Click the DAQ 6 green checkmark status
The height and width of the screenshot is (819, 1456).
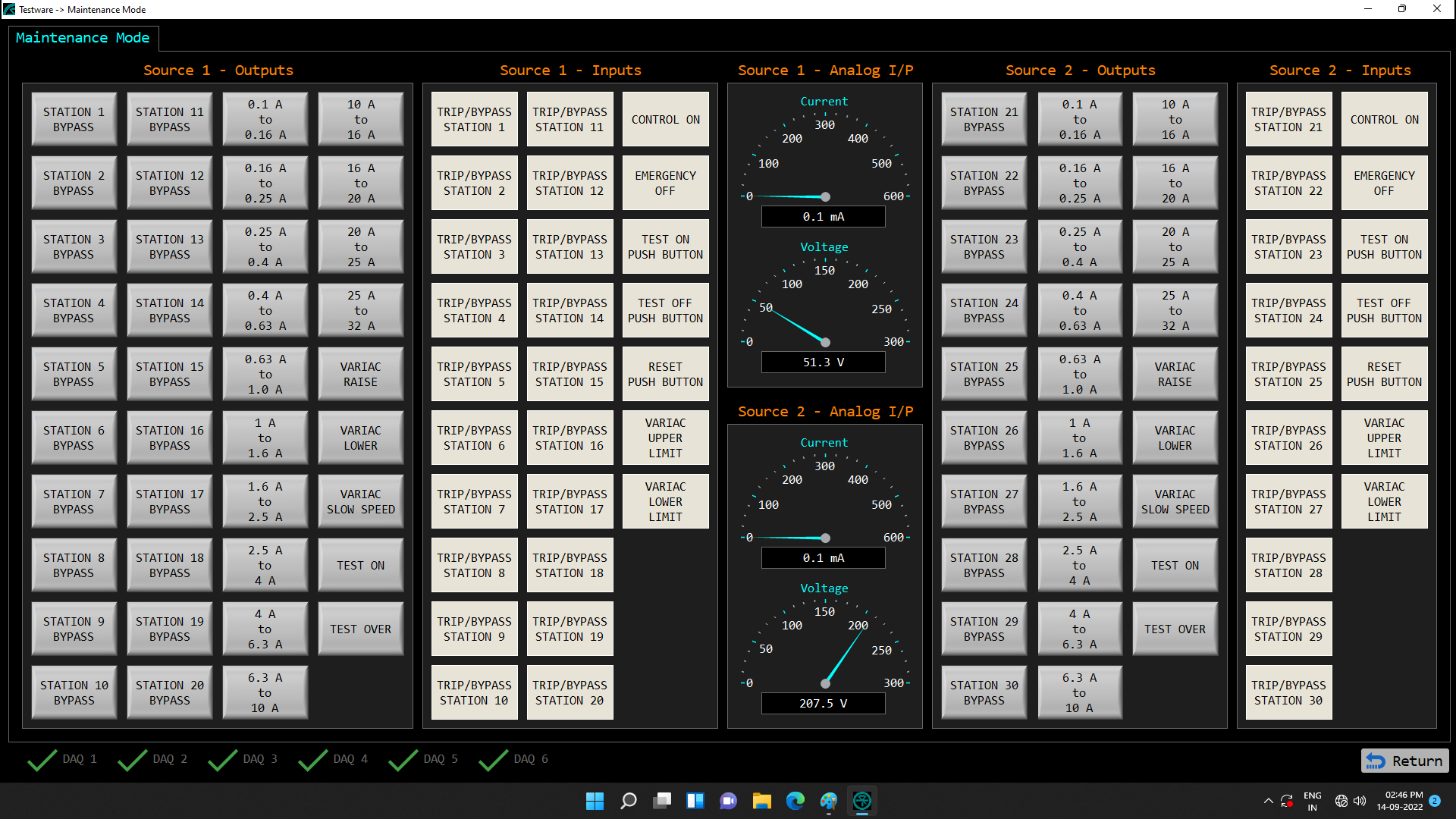(494, 760)
